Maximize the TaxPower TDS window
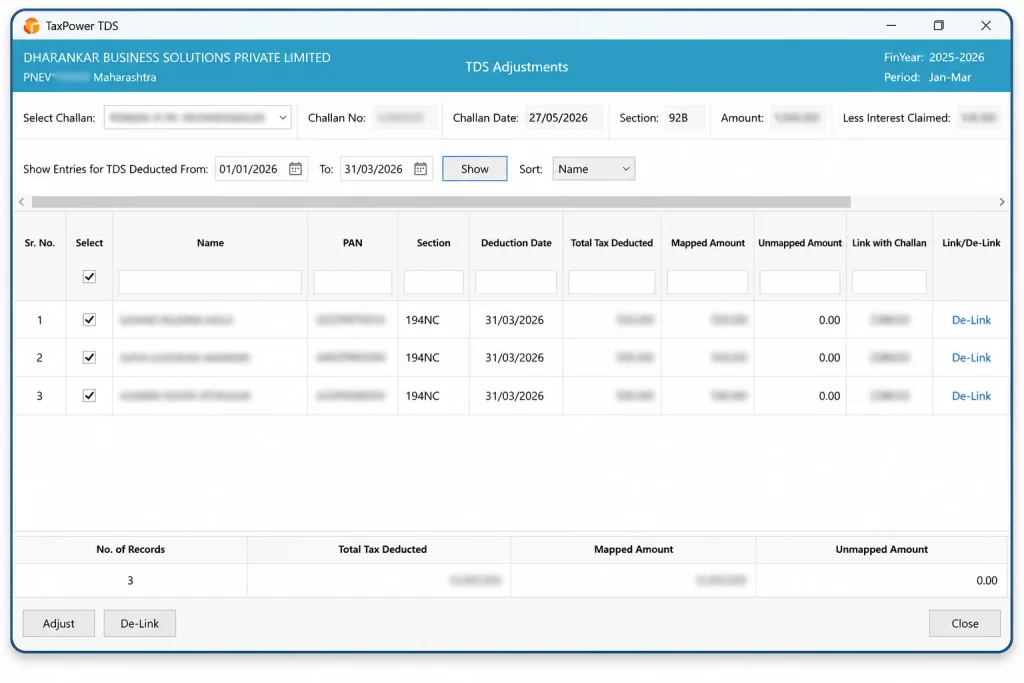The height and width of the screenshot is (683, 1024). (x=938, y=25)
